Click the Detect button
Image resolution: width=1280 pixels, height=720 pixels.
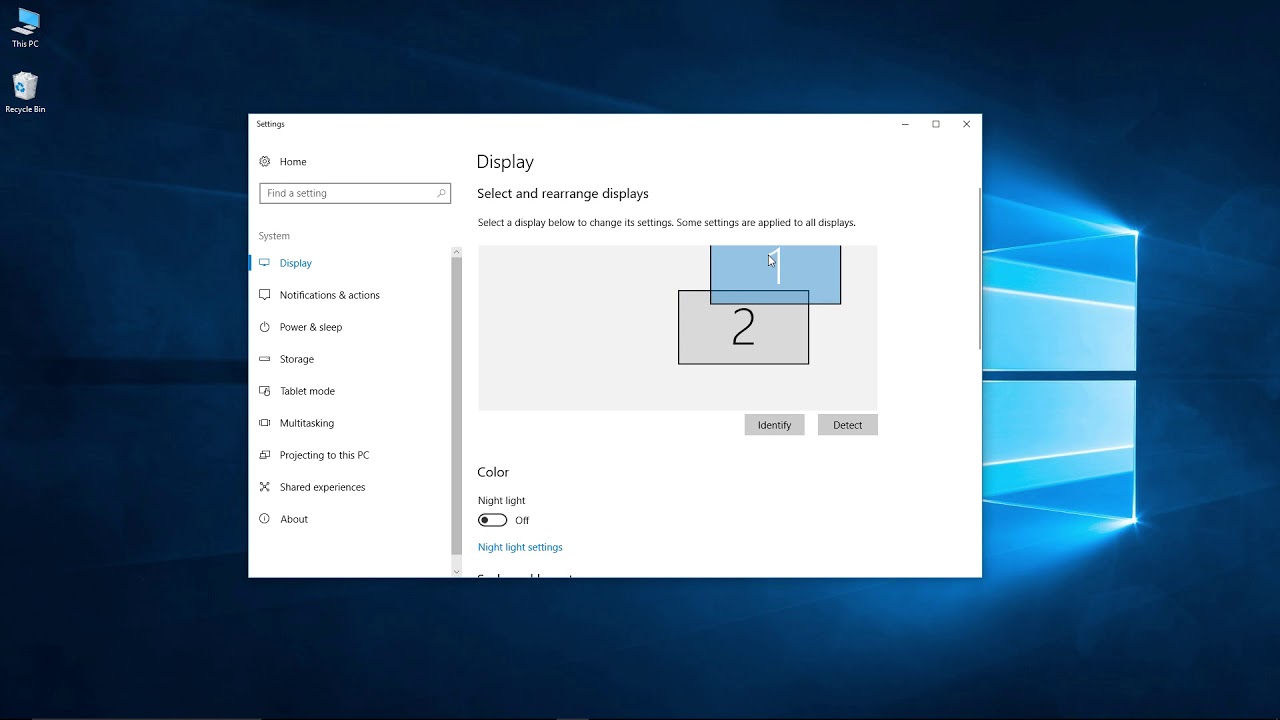tap(847, 425)
